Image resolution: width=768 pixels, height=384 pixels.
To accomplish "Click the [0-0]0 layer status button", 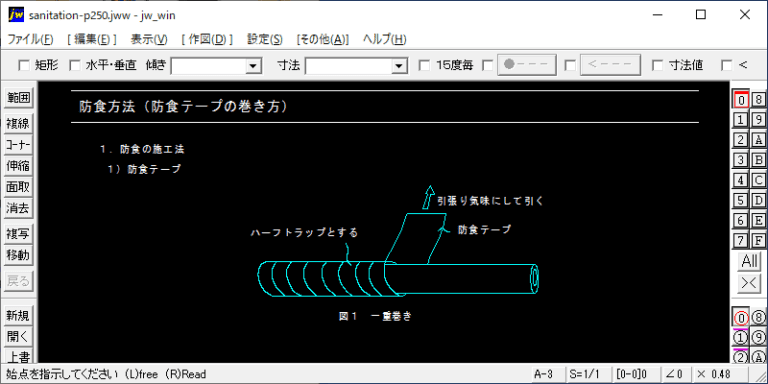I will [x=637, y=374].
